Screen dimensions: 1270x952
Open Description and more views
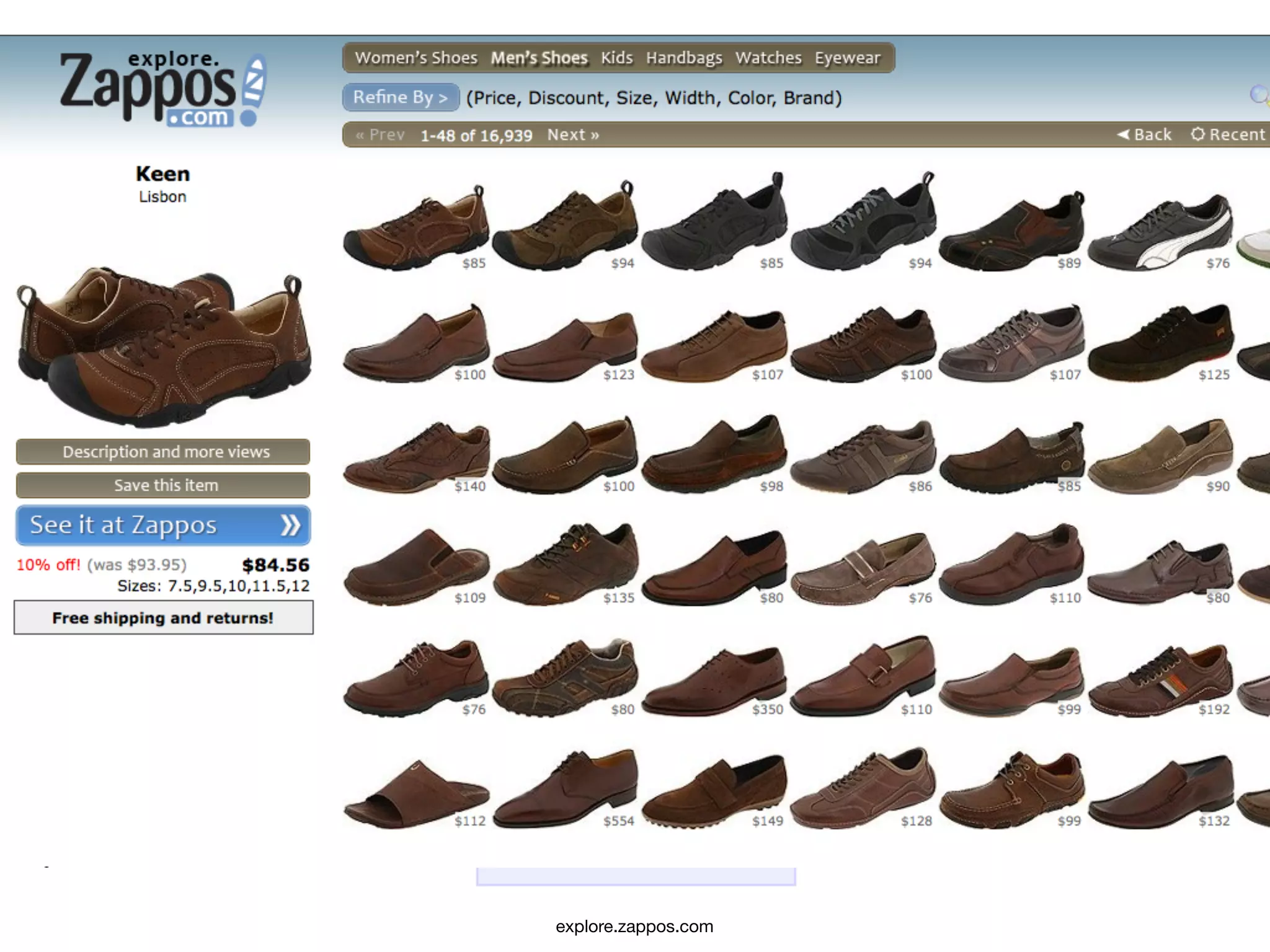163,452
